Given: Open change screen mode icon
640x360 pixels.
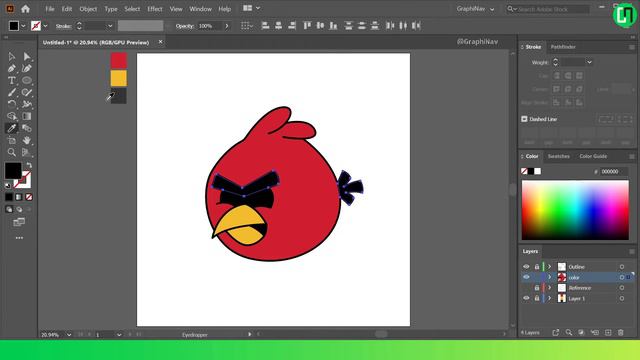Looking at the screenshot, I should coord(19,222).
